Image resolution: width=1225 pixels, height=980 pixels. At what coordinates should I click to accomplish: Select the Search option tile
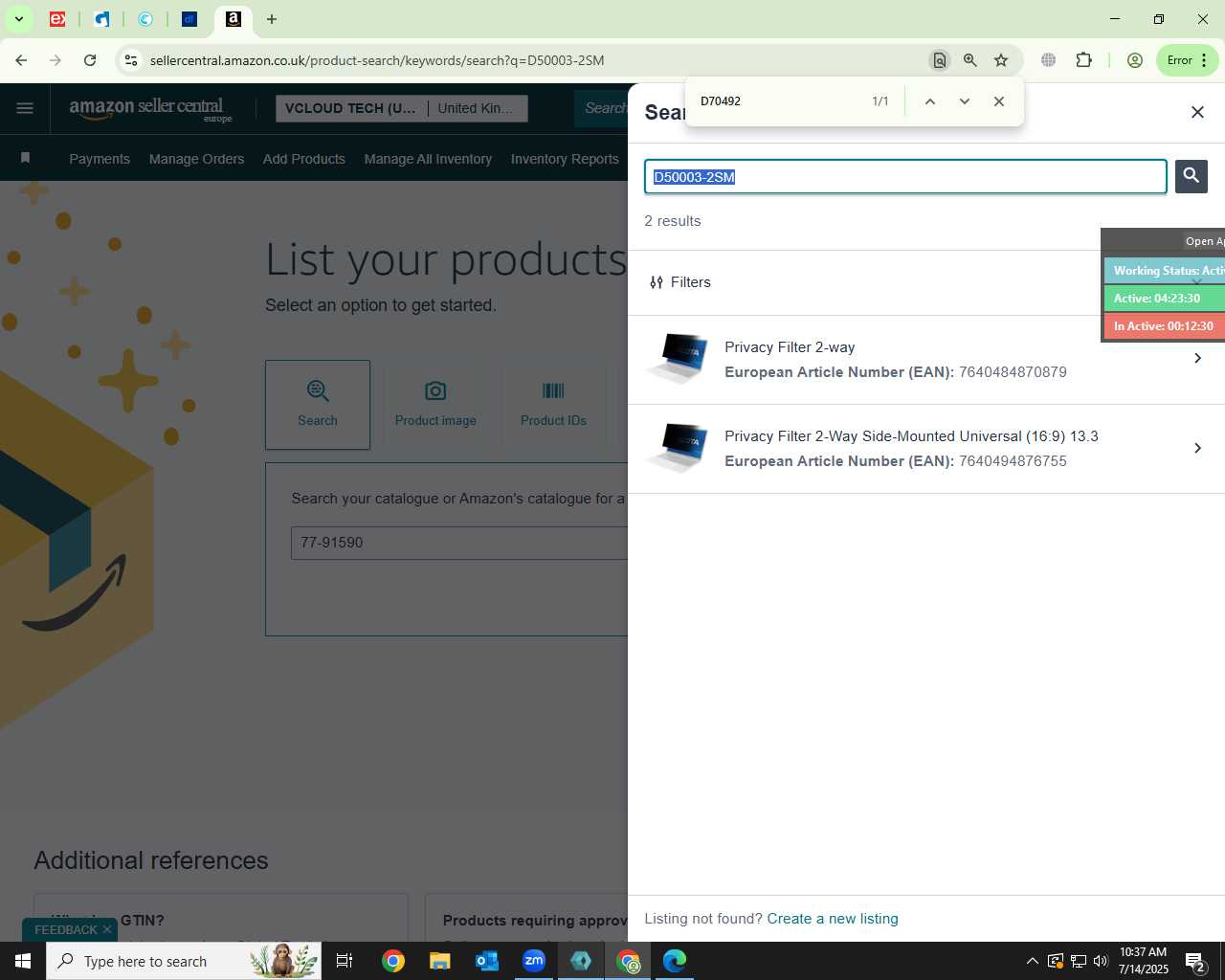click(318, 405)
